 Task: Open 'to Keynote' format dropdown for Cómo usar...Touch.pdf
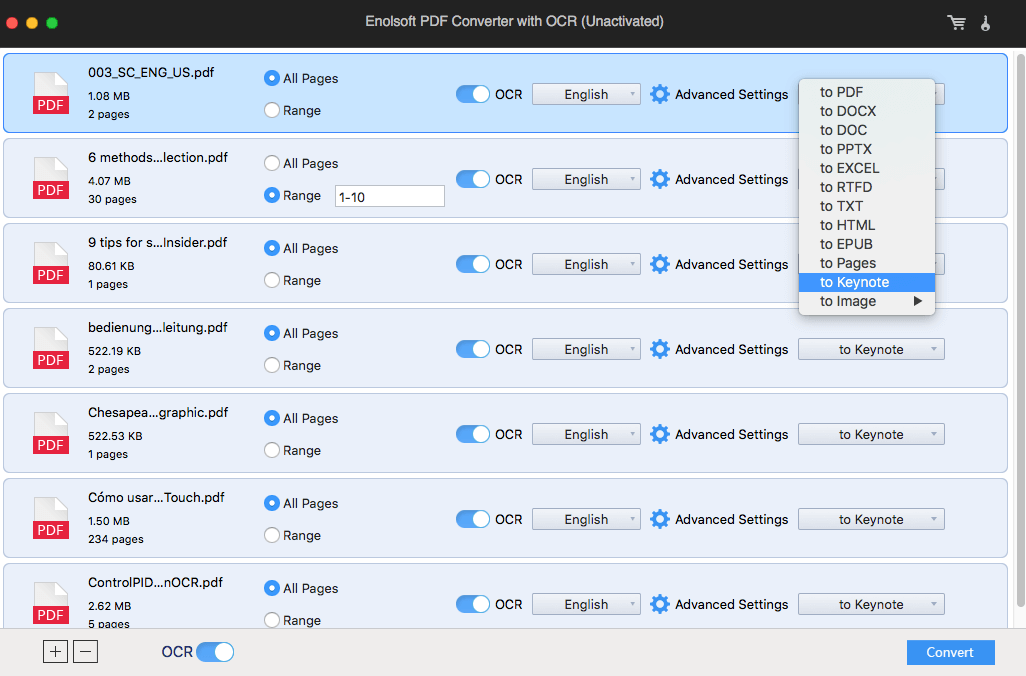click(x=871, y=520)
